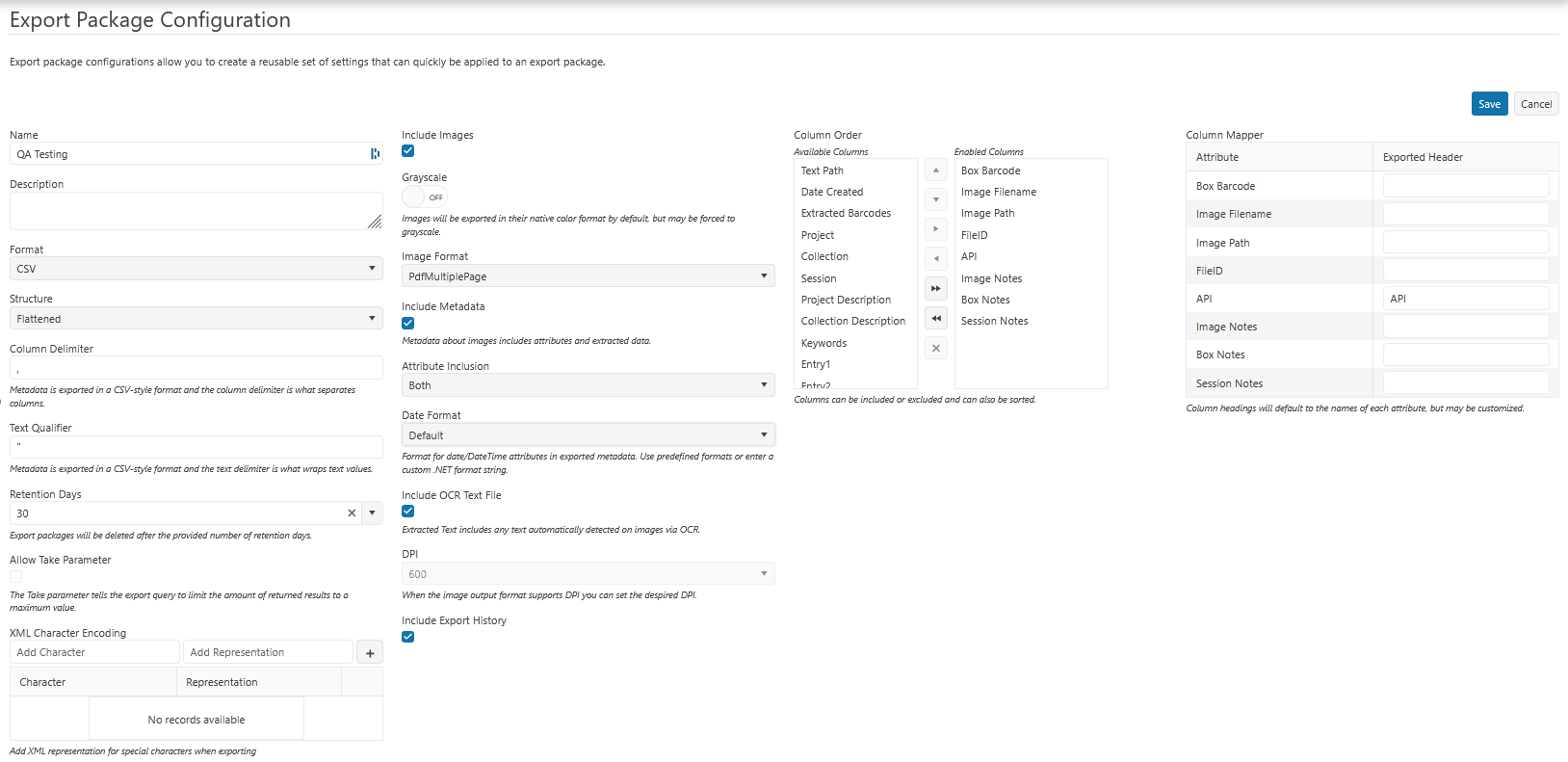The width and height of the screenshot is (1568, 762).
Task: Move all columns back to Available Columns
Action: pos(935,318)
